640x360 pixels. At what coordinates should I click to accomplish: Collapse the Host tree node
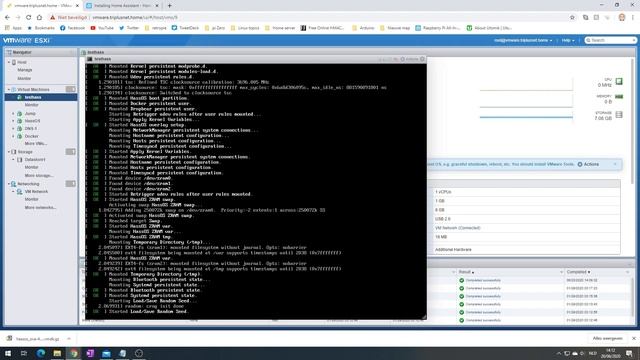[9, 62]
